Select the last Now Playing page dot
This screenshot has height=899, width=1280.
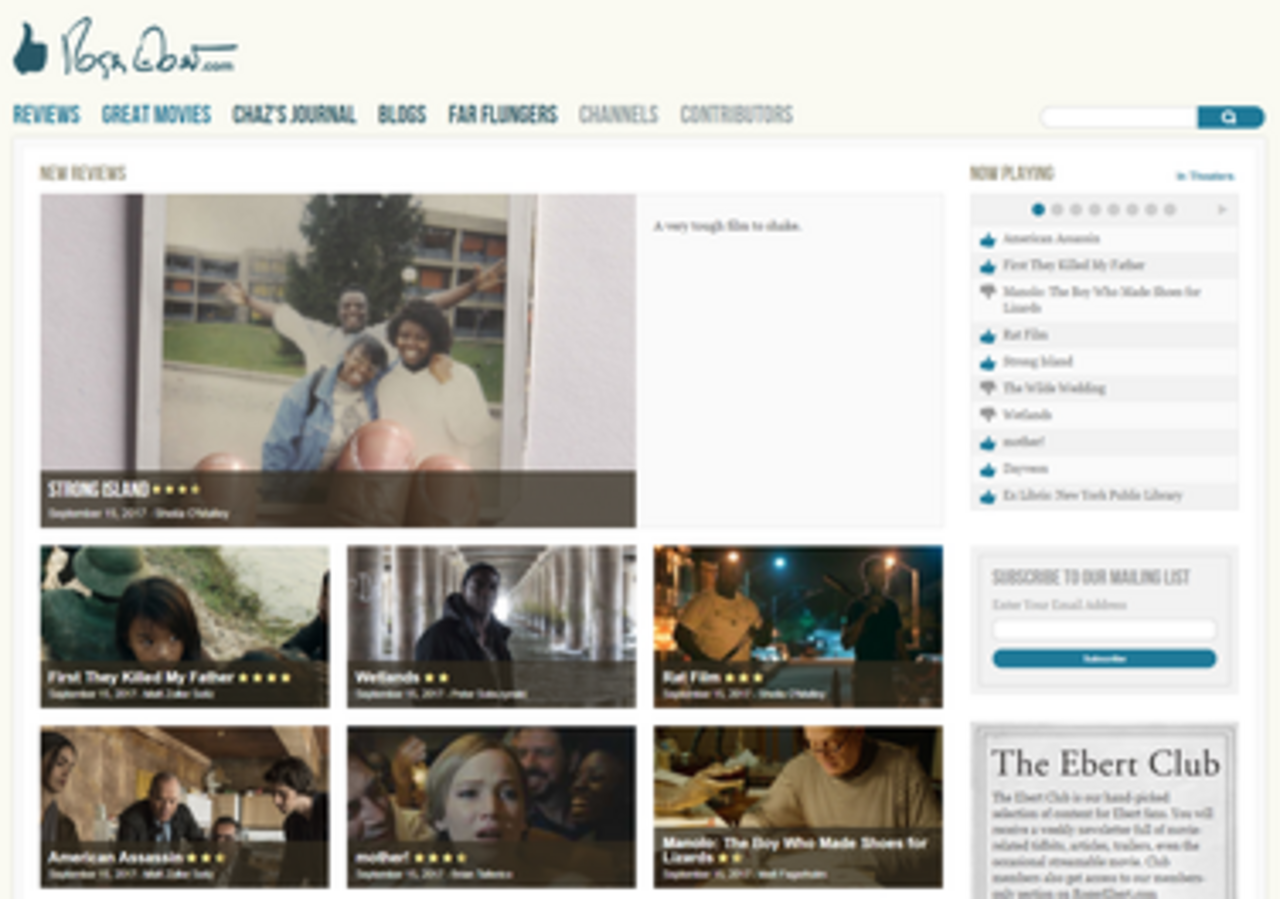[1169, 210]
